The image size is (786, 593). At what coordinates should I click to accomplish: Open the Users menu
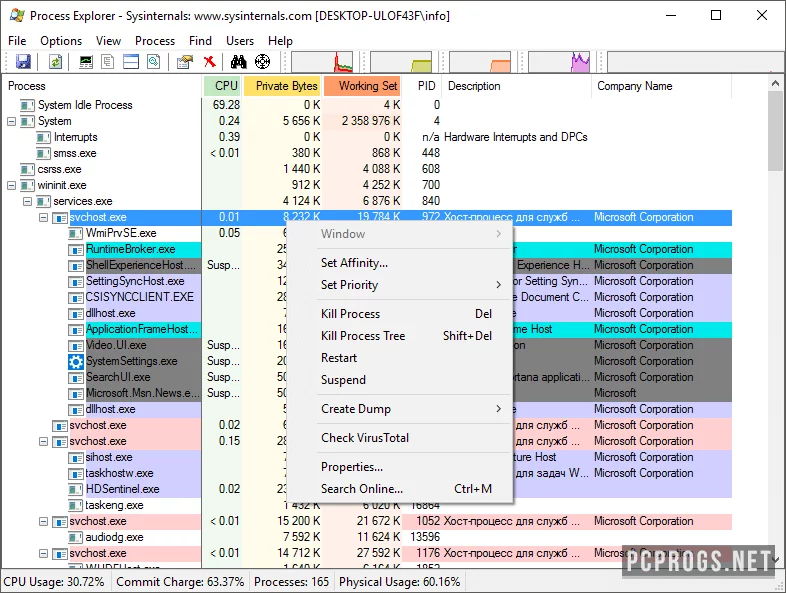240,41
